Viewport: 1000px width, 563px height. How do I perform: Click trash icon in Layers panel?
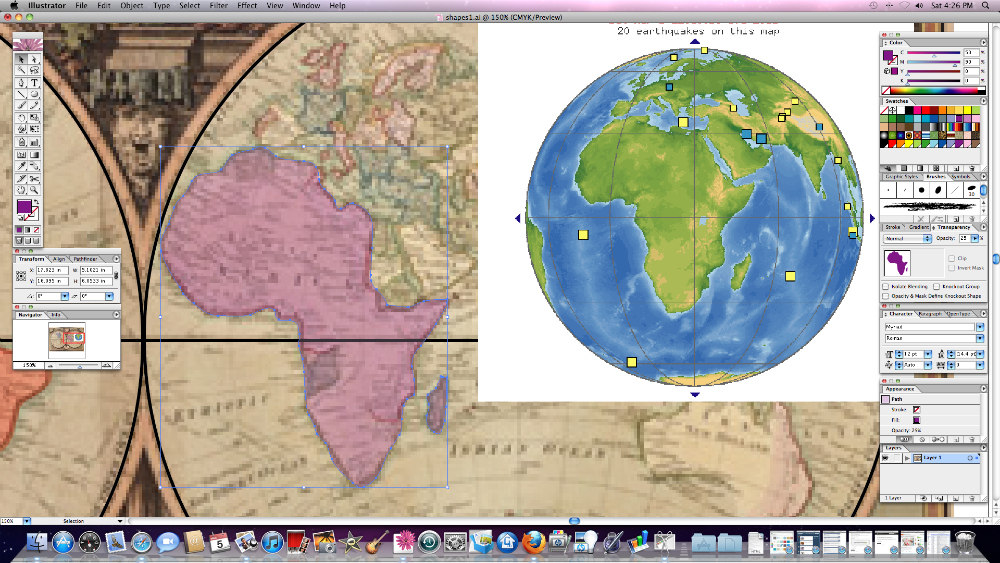[972, 498]
